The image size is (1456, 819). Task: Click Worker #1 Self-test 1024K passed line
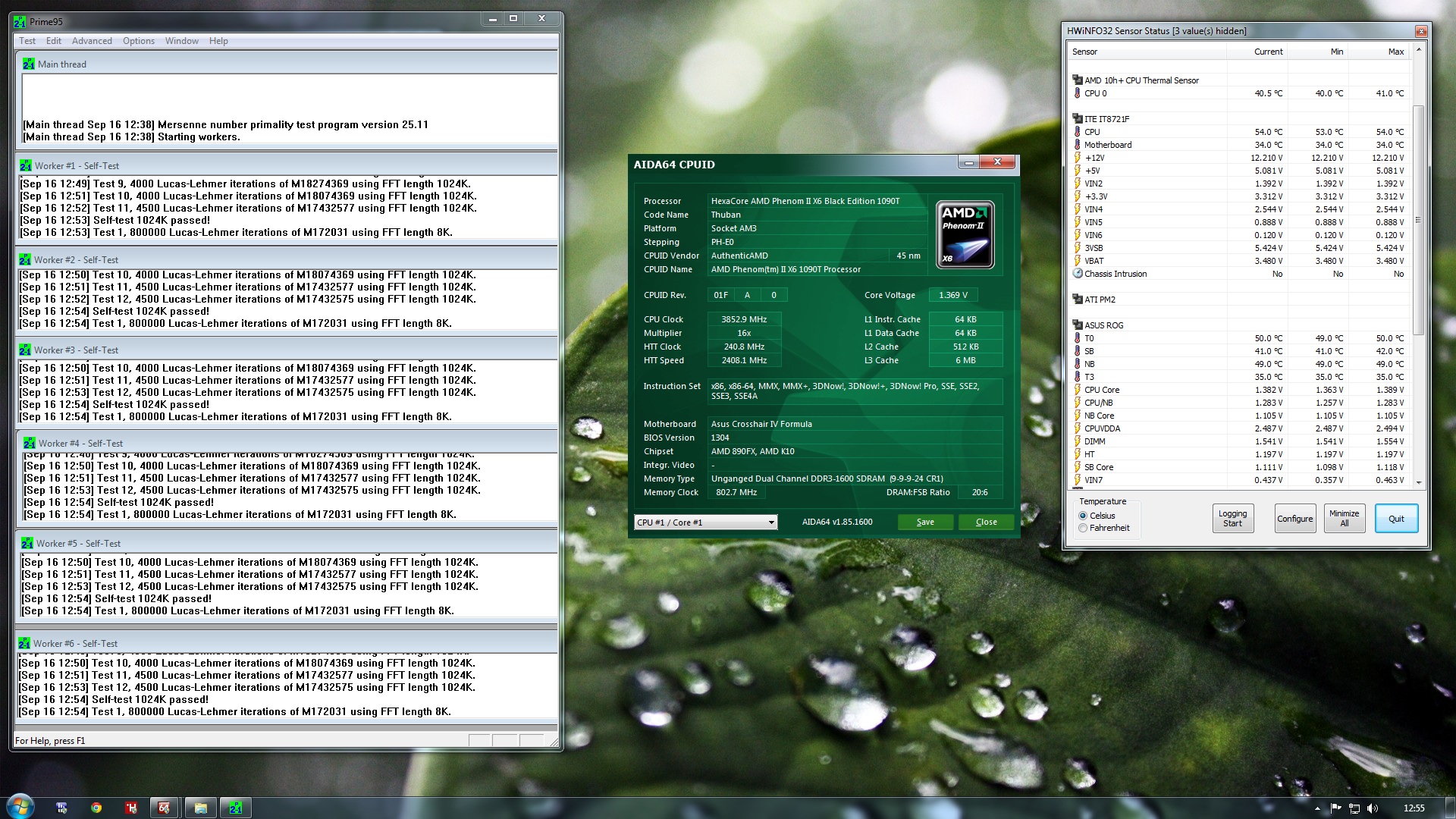pos(115,220)
